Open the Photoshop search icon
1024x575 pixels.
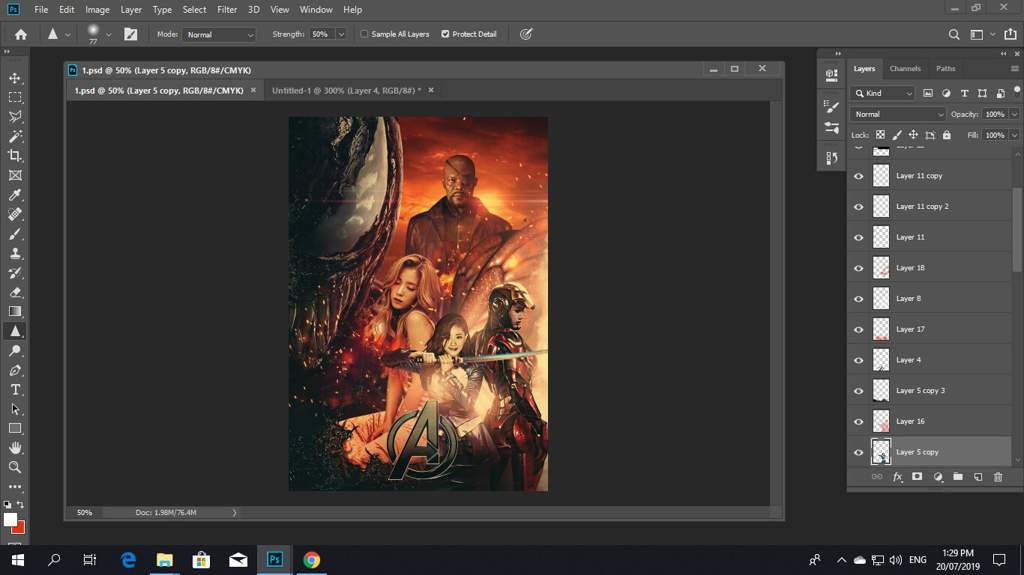coord(954,35)
